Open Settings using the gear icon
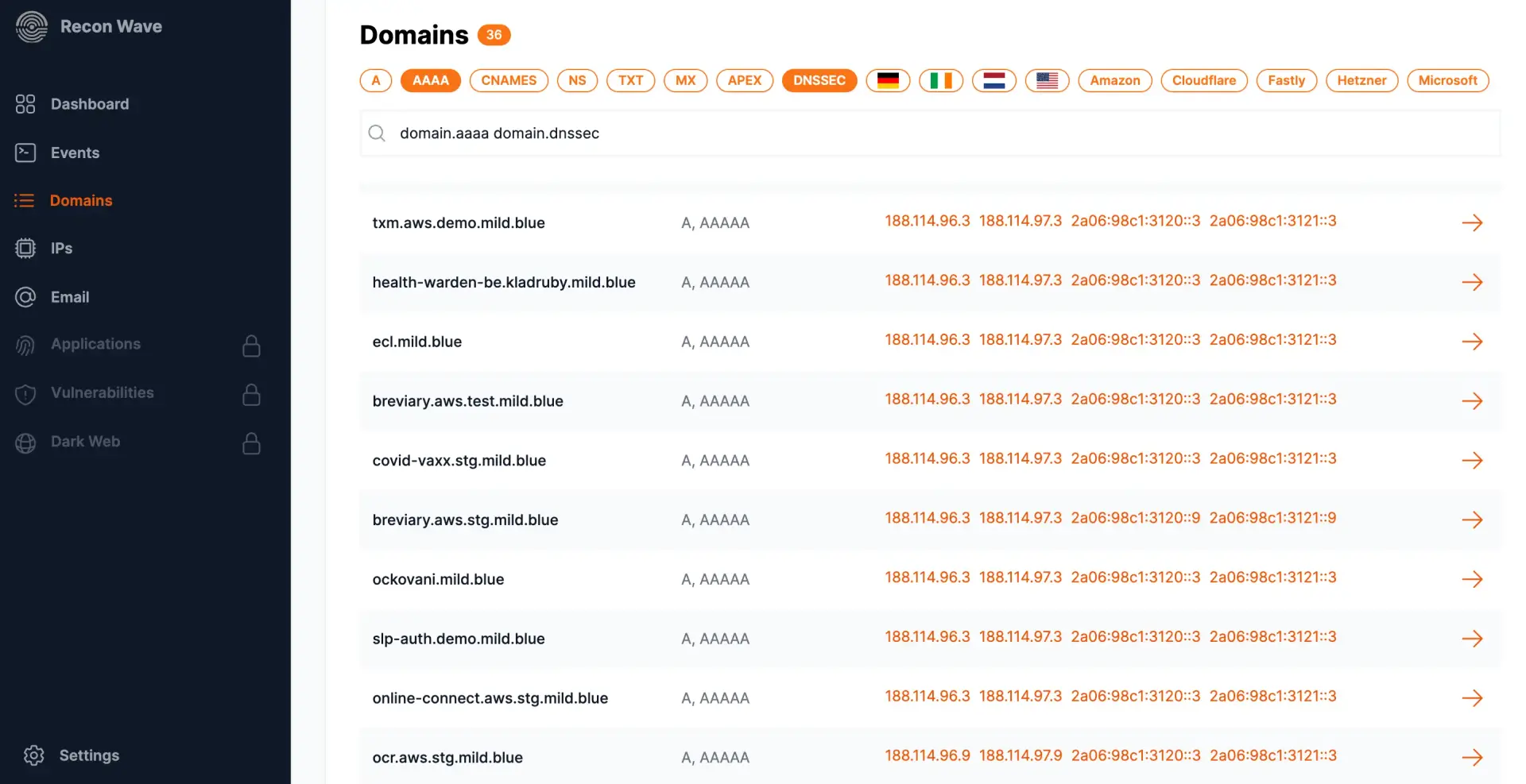This screenshot has height=784, width=1526. click(x=33, y=755)
